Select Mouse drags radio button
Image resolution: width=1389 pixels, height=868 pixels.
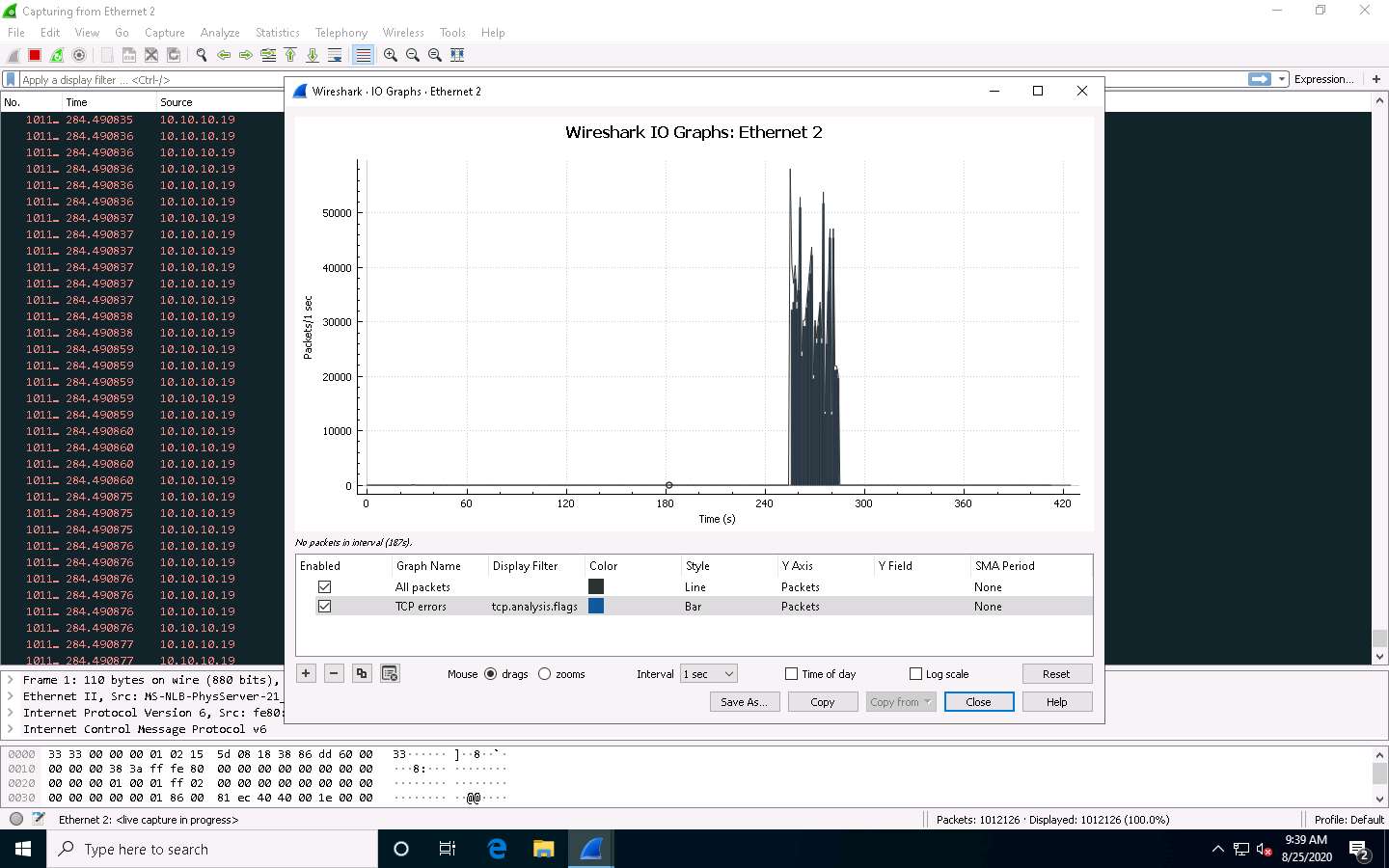tap(490, 673)
